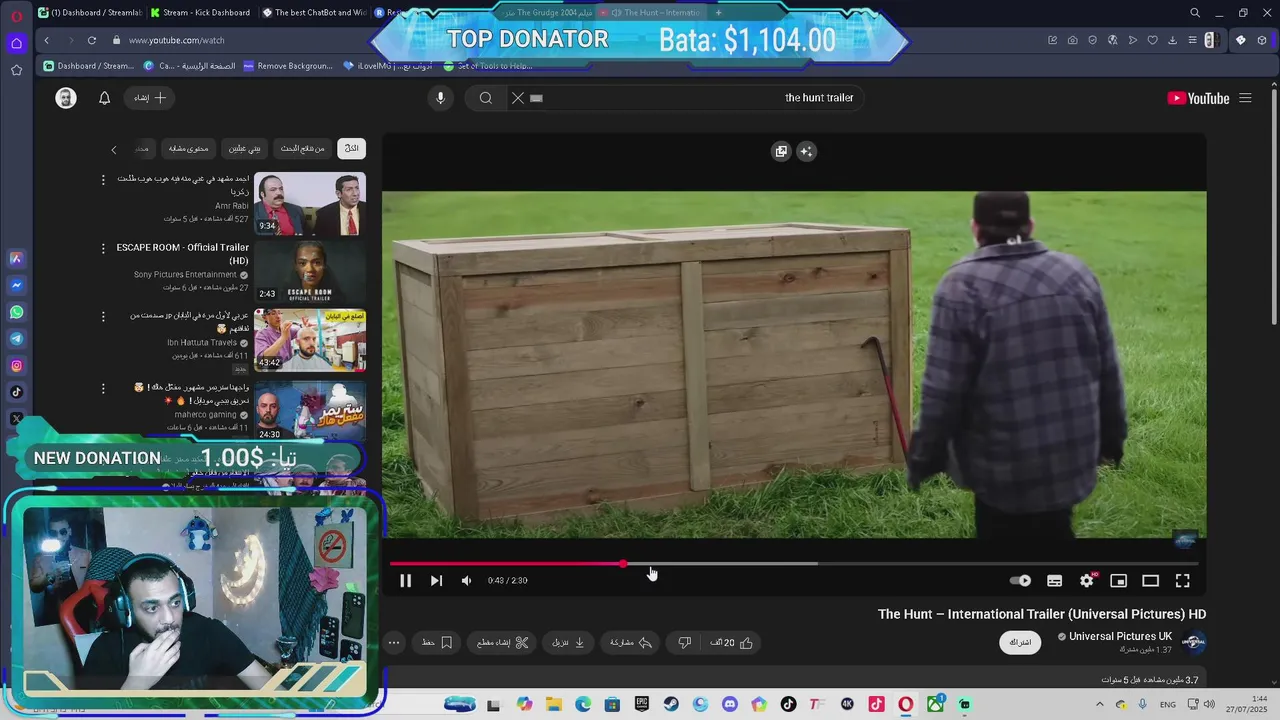The width and height of the screenshot is (1280, 720).
Task: Open YouTube notifications bell
Action: (104, 98)
